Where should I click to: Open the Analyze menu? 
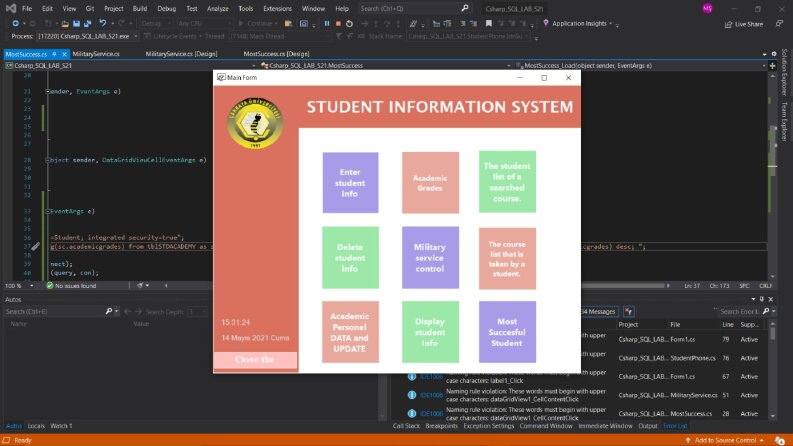[x=217, y=9]
